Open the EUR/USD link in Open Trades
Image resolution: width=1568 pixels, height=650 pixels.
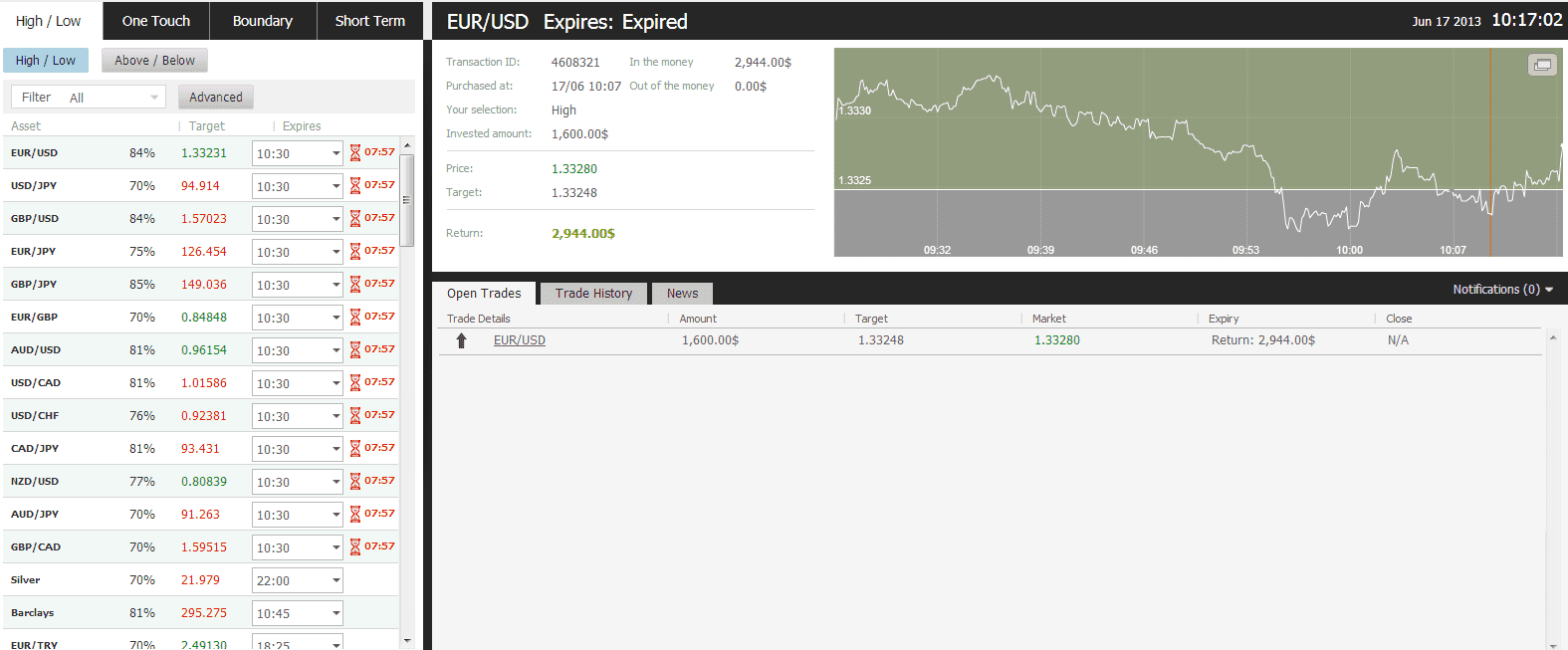click(x=520, y=340)
